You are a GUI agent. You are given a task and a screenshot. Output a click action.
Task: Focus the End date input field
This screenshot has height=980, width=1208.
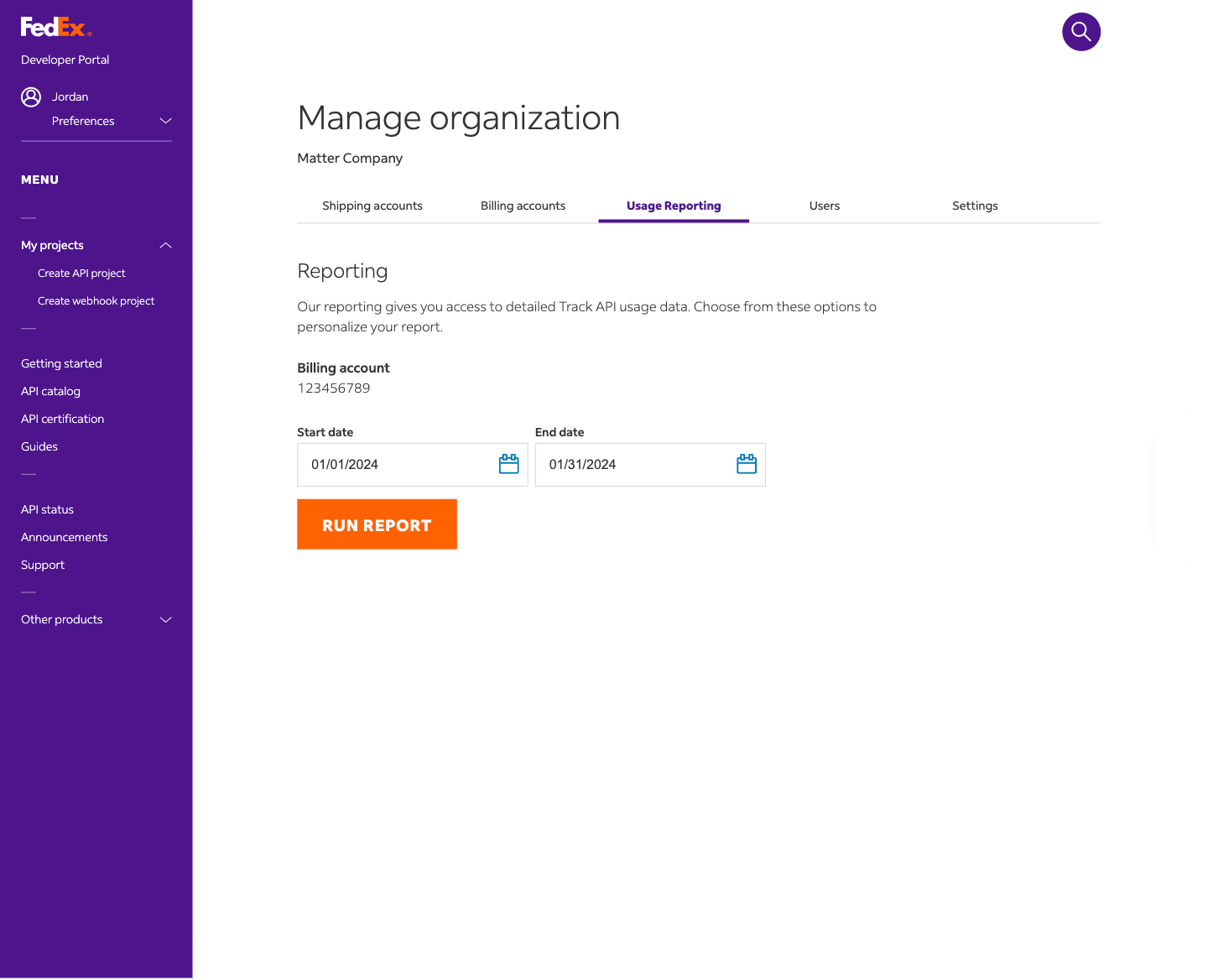[650, 465]
